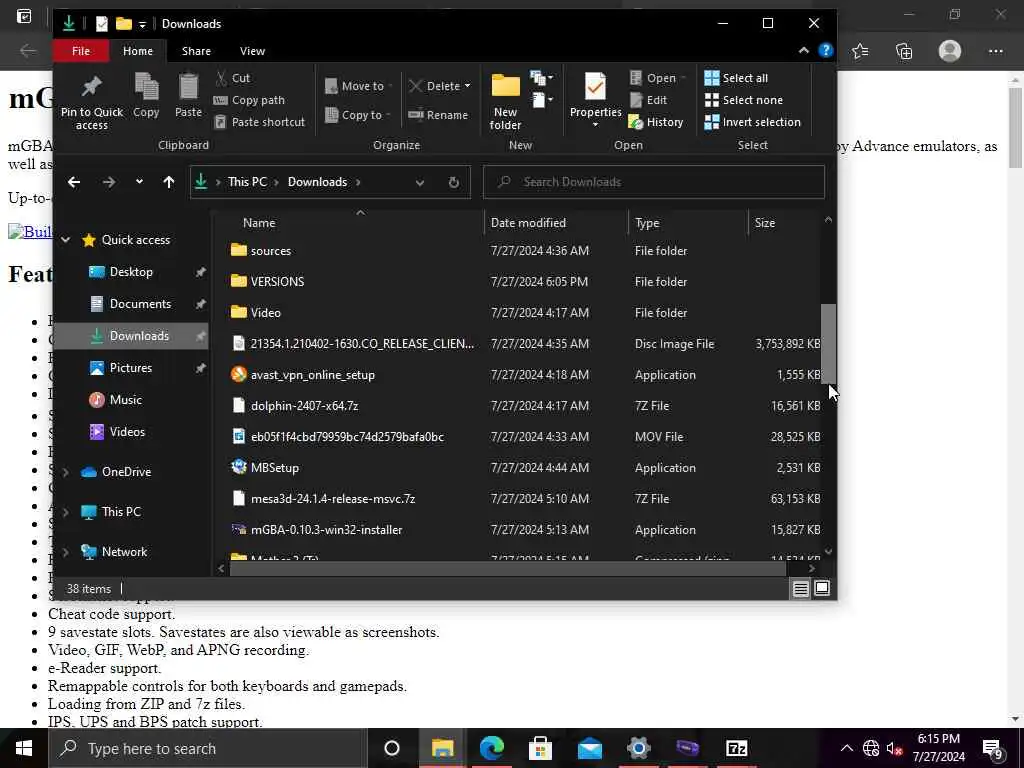
Task: Click Invert selection in ribbon
Action: tap(752, 122)
